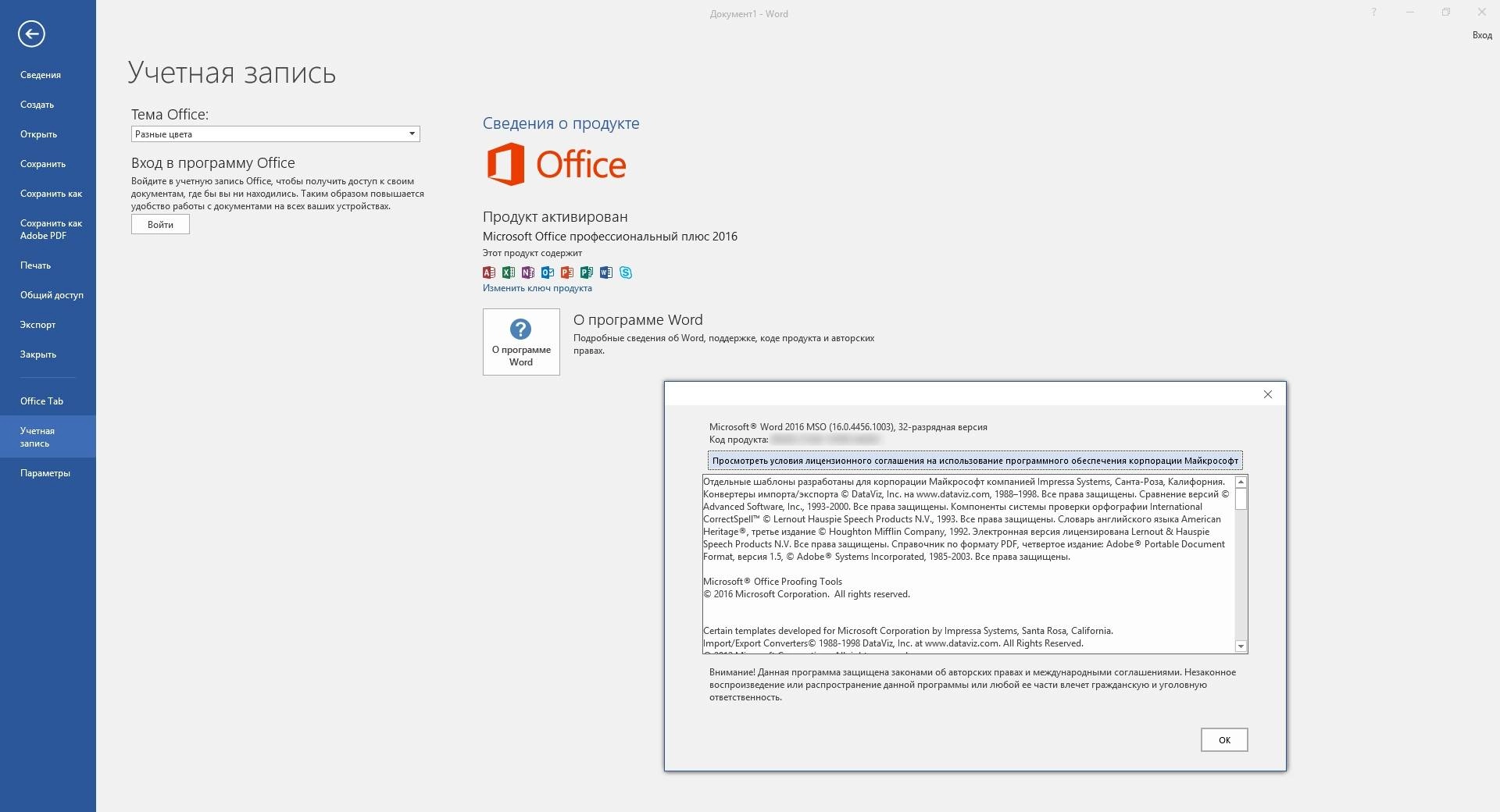The width and height of the screenshot is (1500, 812).
Task: Click the Учетная запись page title
Action: pyautogui.click(x=232, y=73)
